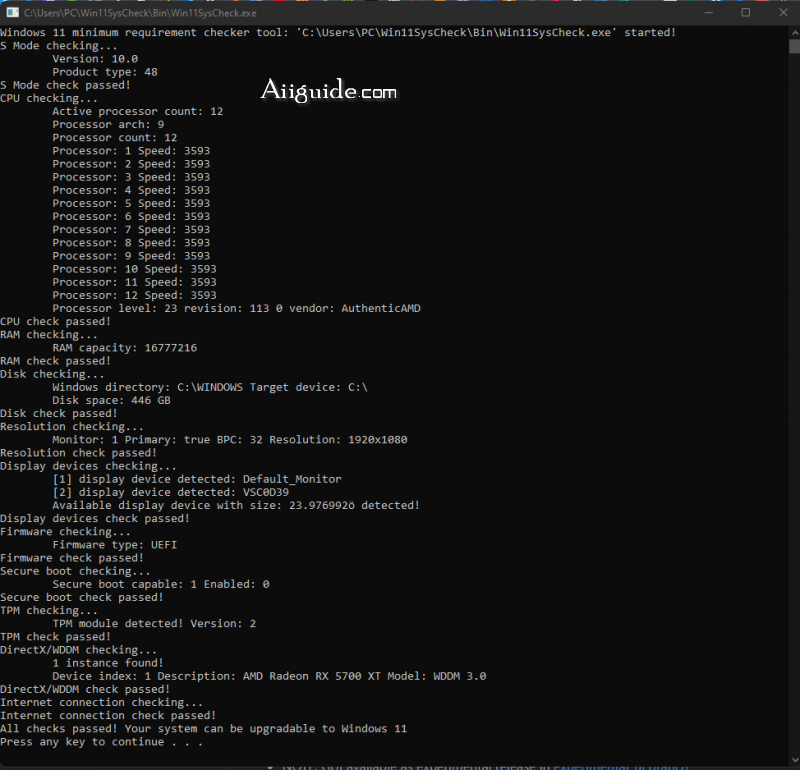Click the 'TPM module detected! Version: 2' line
This screenshot has height=770, width=800.
(154, 624)
